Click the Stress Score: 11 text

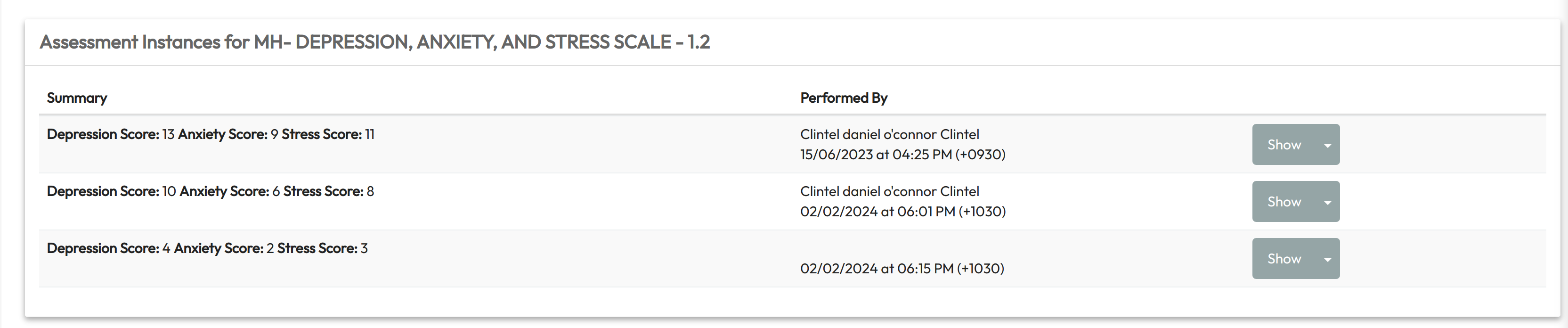click(327, 134)
